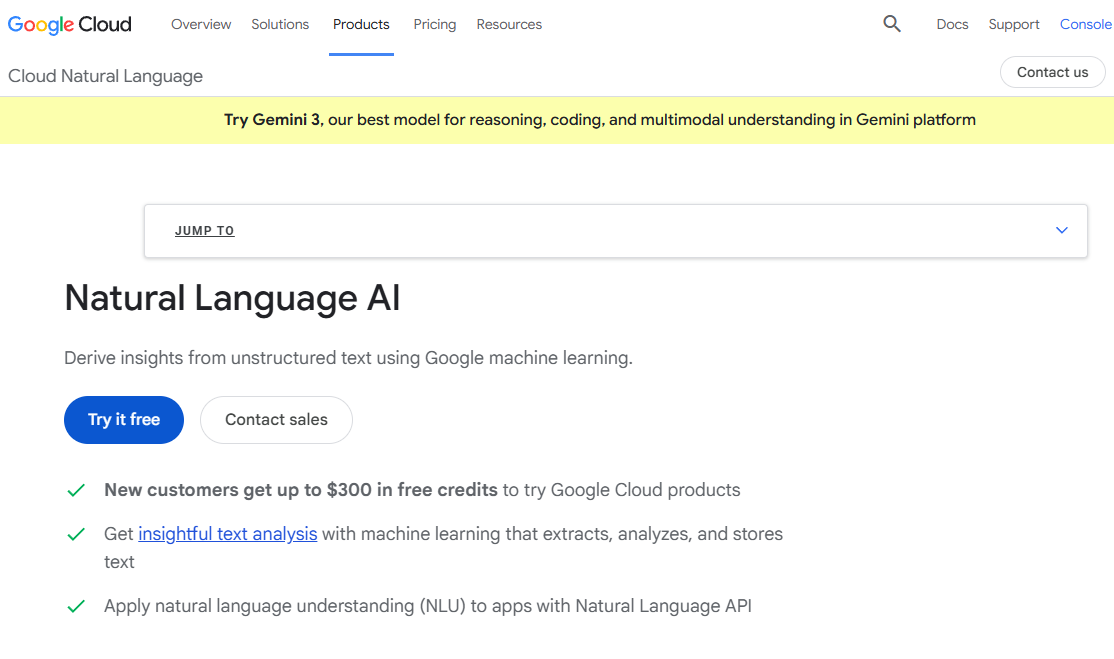The height and width of the screenshot is (659, 1114).
Task: Open the Solutions menu
Action: 280,24
